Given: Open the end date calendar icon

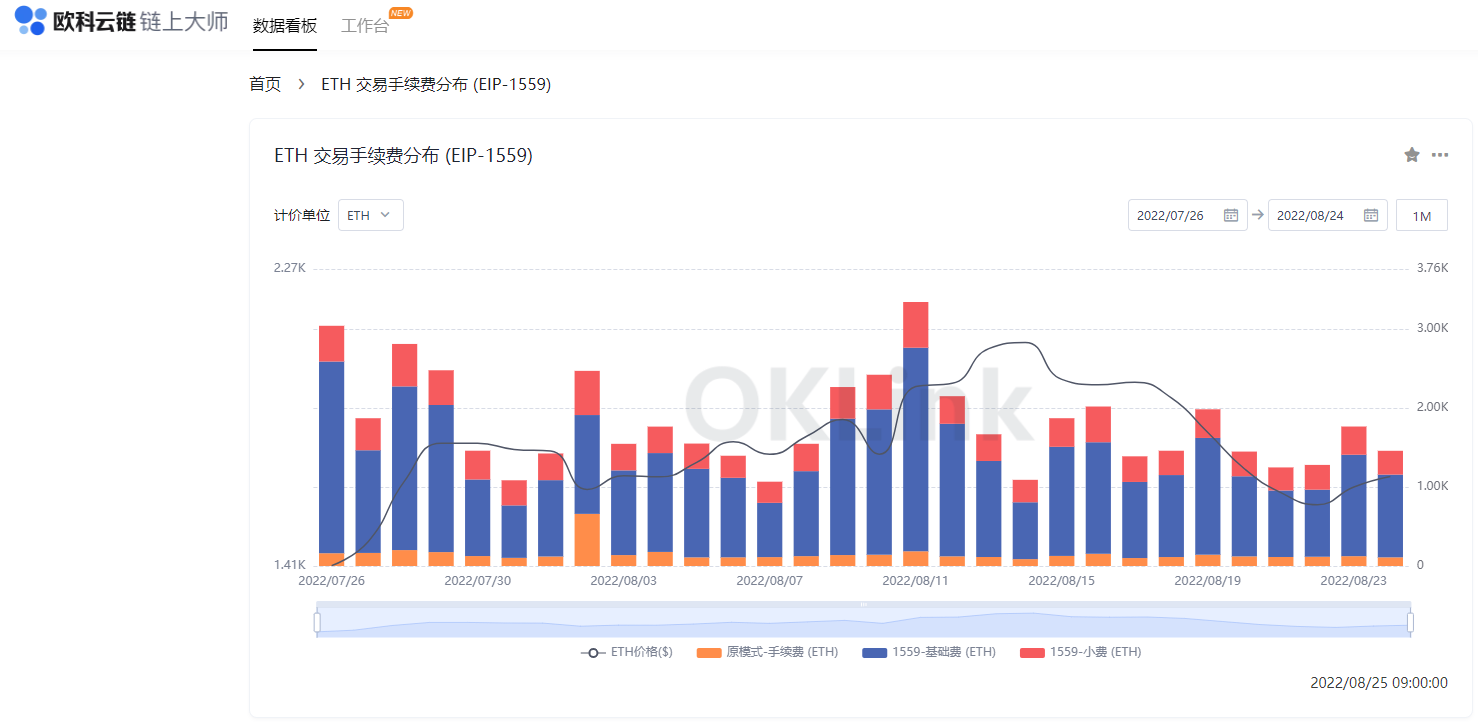Looking at the screenshot, I should pos(1371,214).
